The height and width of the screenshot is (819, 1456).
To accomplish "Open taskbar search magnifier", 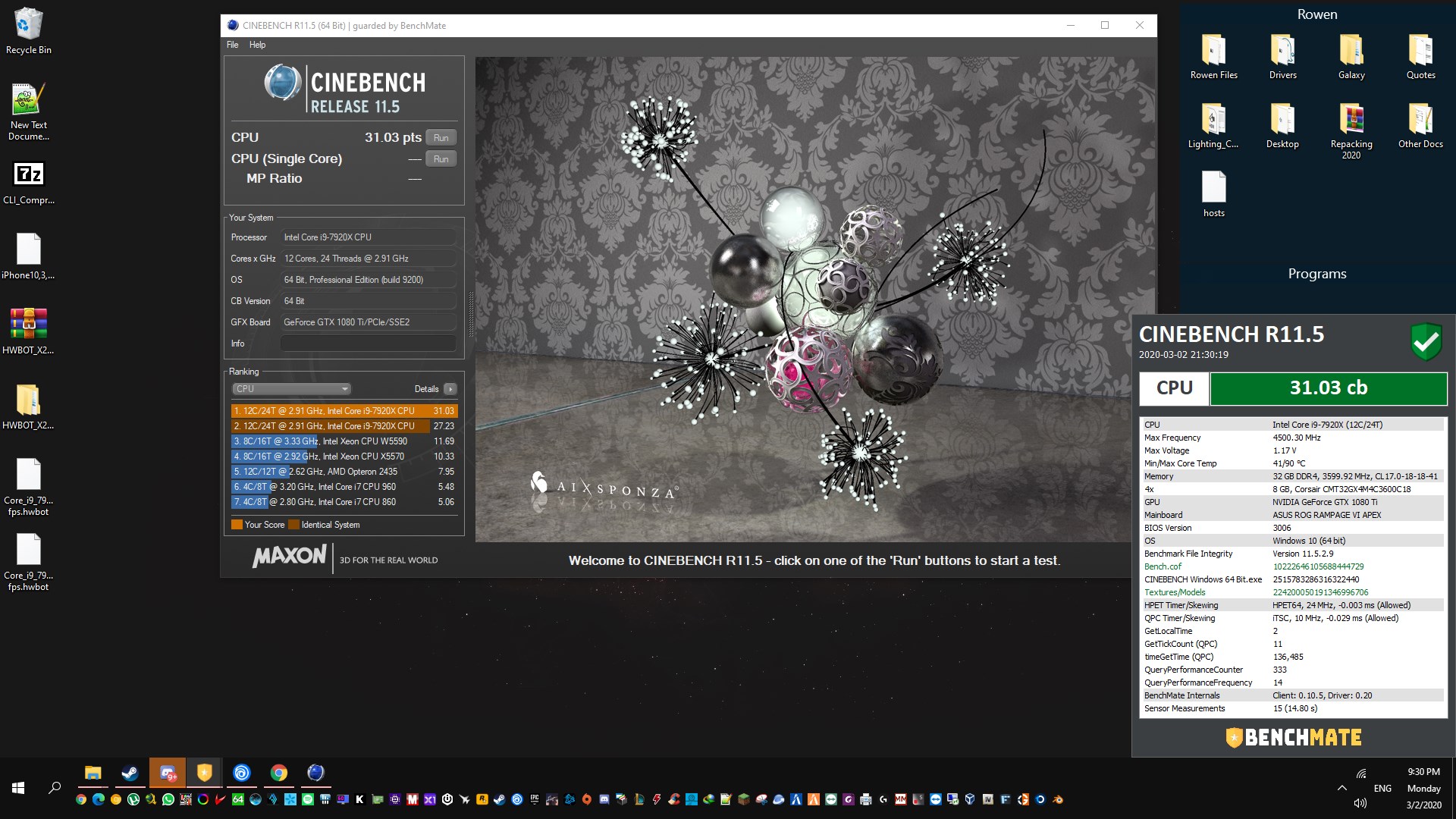I will [55, 788].
